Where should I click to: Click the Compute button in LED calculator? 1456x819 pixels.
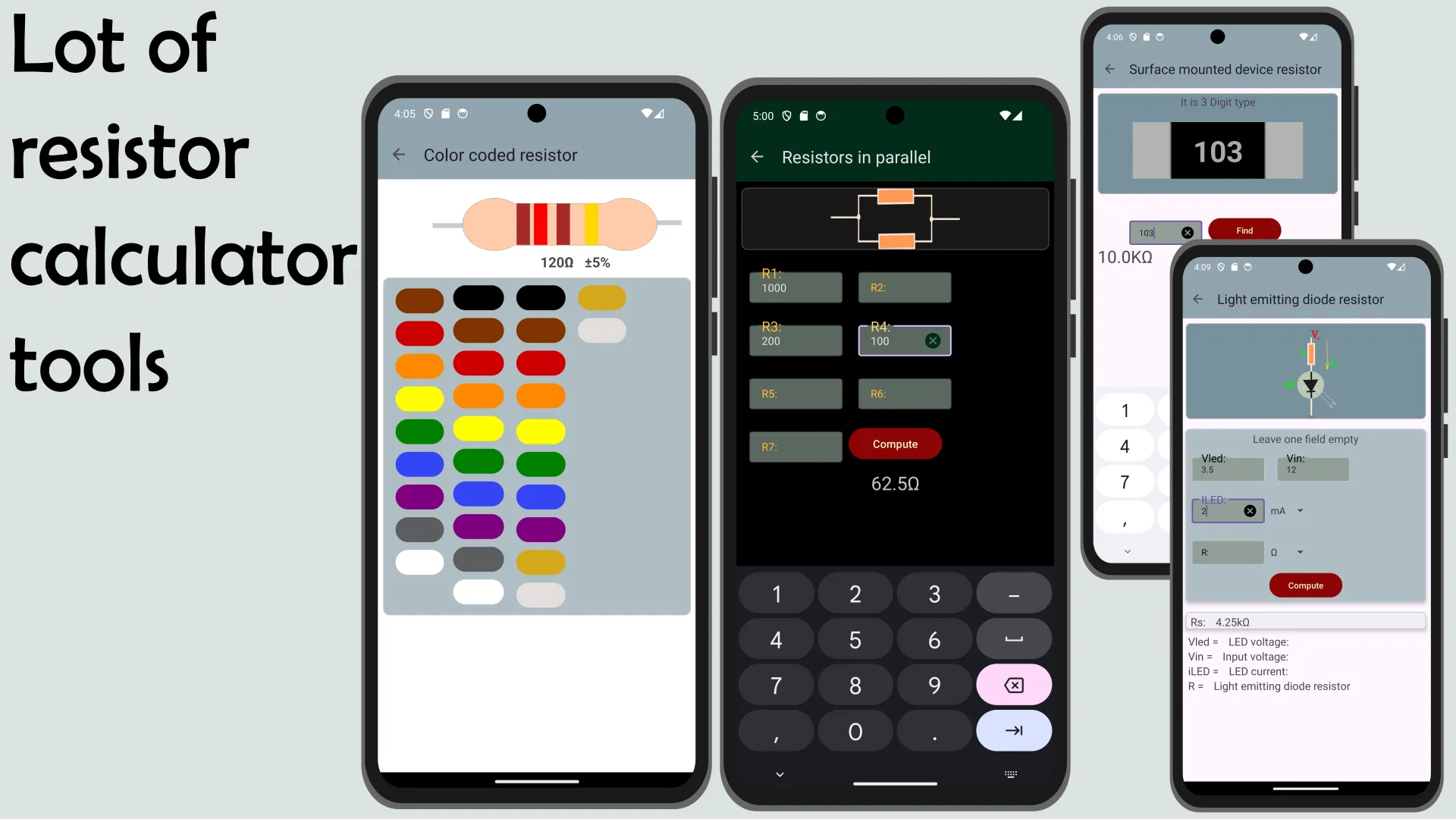coord(1306,585)
